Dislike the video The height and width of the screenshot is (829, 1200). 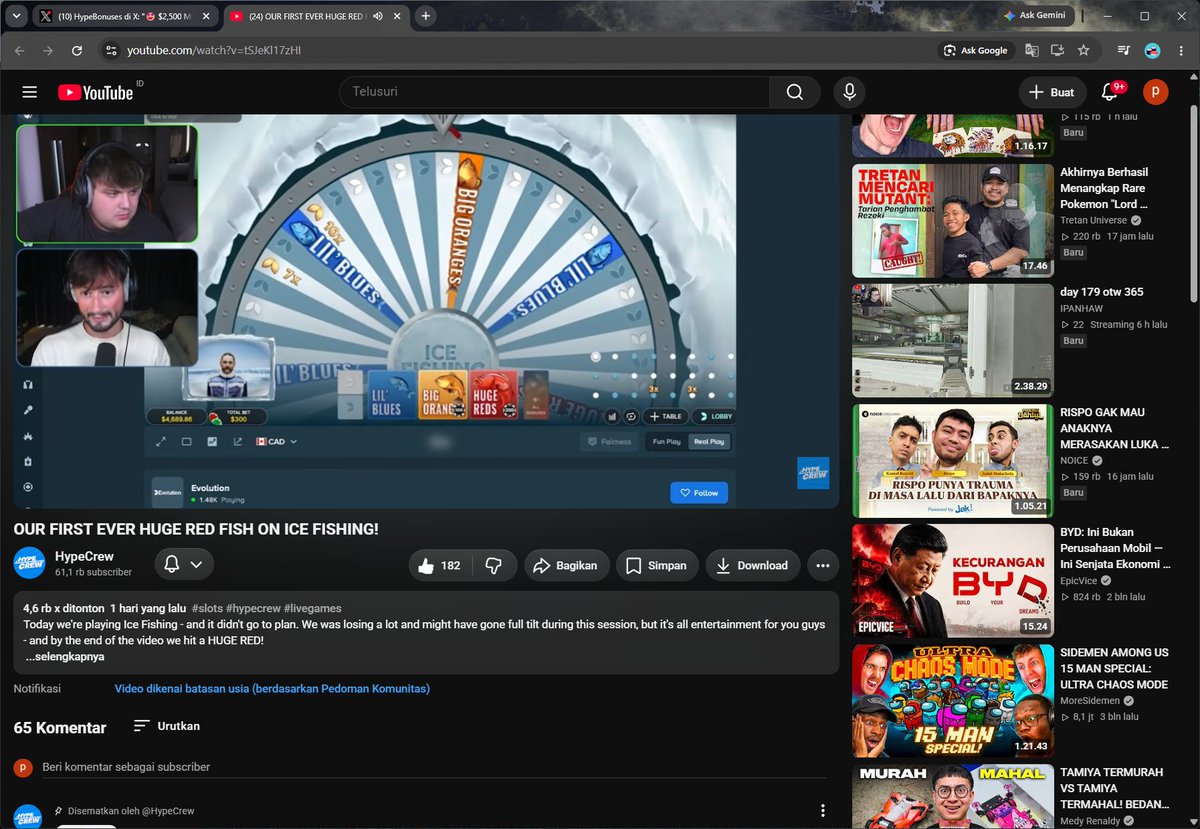pyautogui.click(x=493, y=565)
